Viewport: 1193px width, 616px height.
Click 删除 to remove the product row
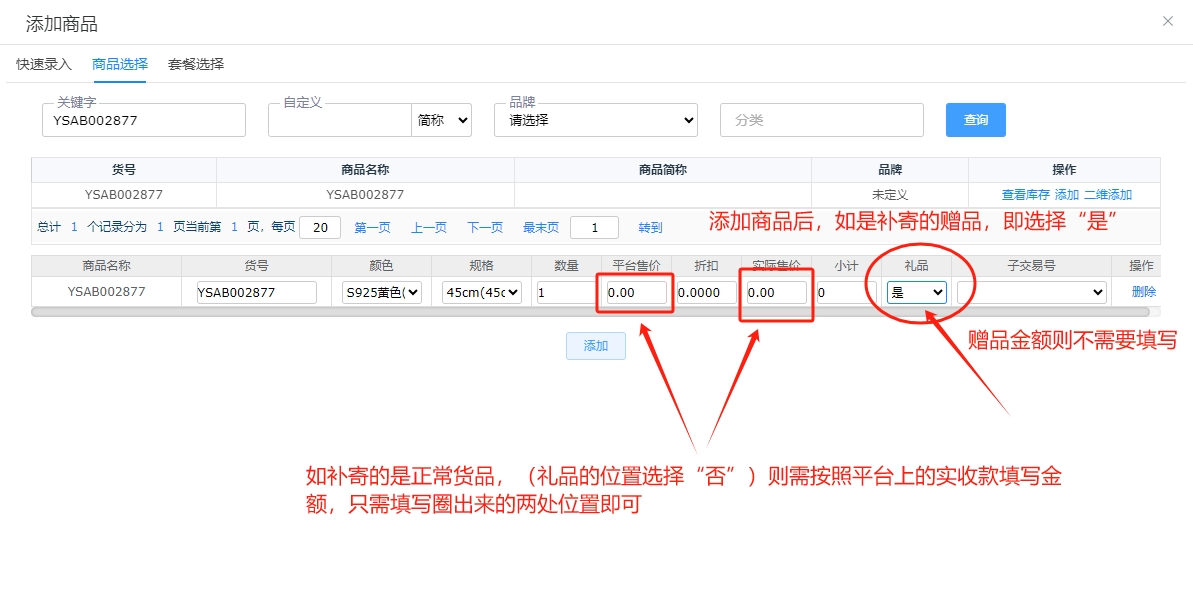[x=1144, y=292]
